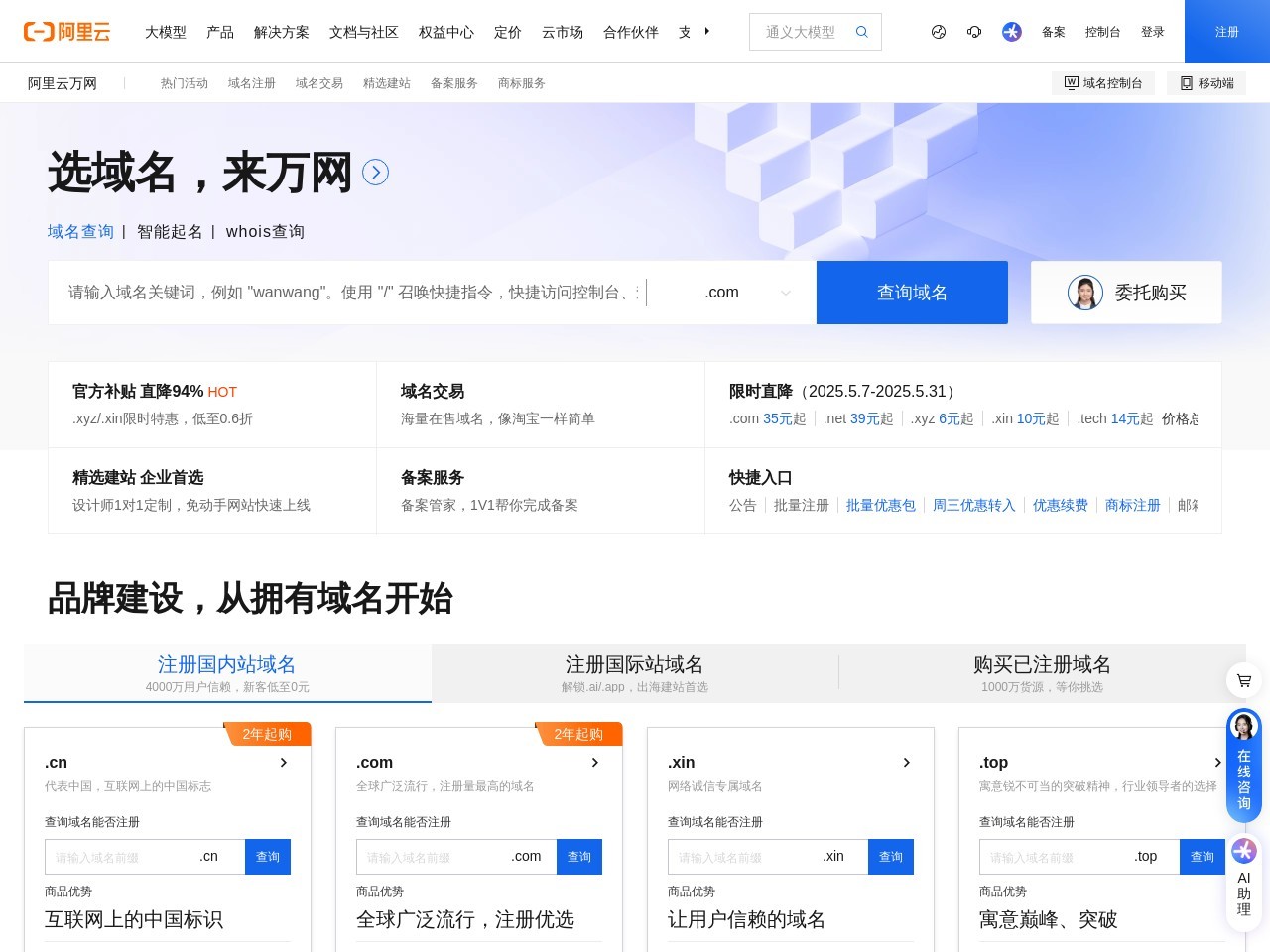Click 查询 button in the .com card
The width and height of the screenshot is (1270, 952).
pyautogui.click(x=579, y=857)
